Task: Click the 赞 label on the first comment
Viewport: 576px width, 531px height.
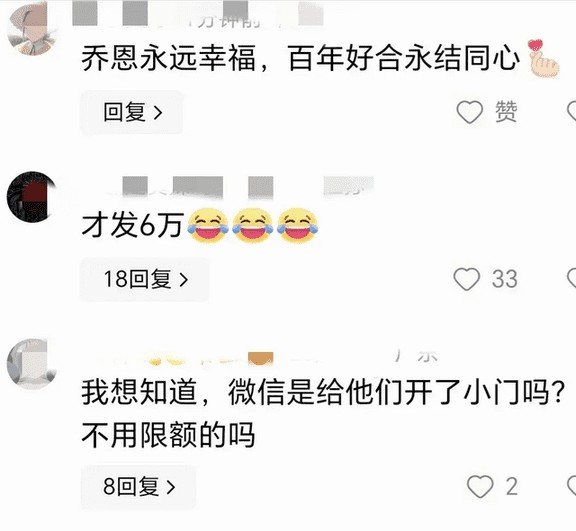Action: point(506,112)
